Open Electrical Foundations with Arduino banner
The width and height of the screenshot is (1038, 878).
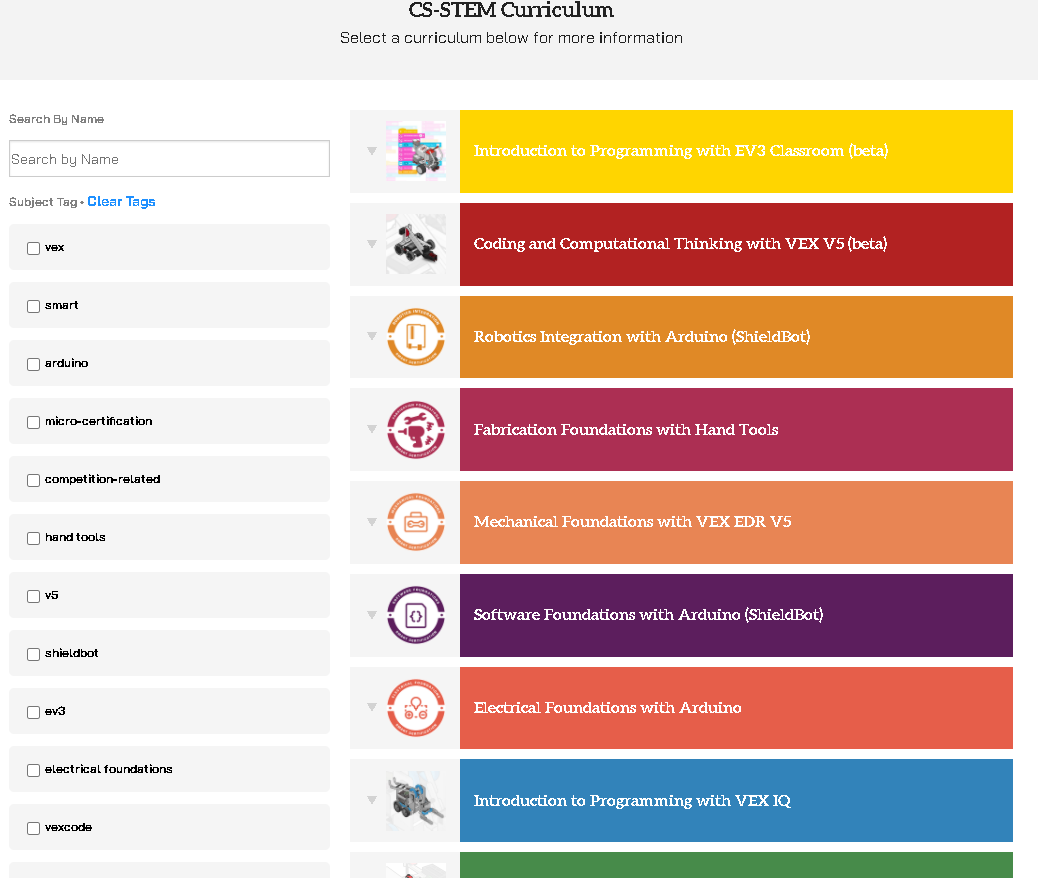[x=736, y=708]
